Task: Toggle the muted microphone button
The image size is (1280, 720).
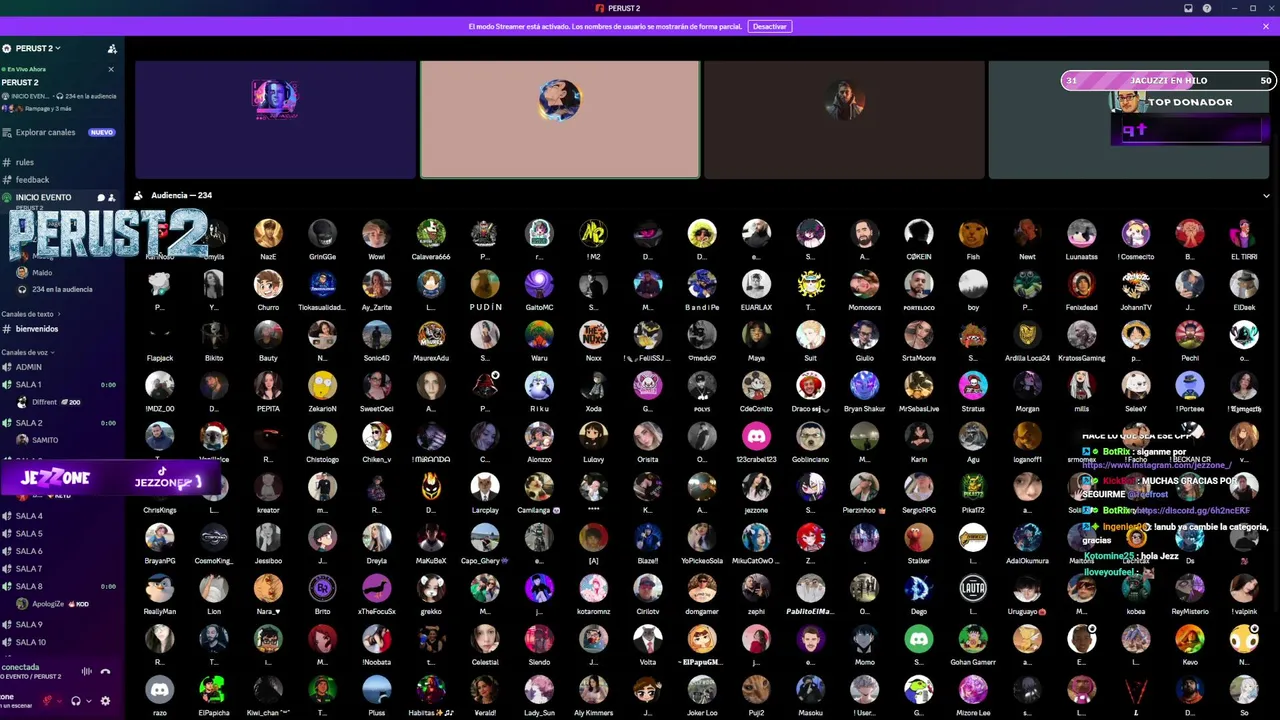Action: pyautogui.click(x=46, y=701)
